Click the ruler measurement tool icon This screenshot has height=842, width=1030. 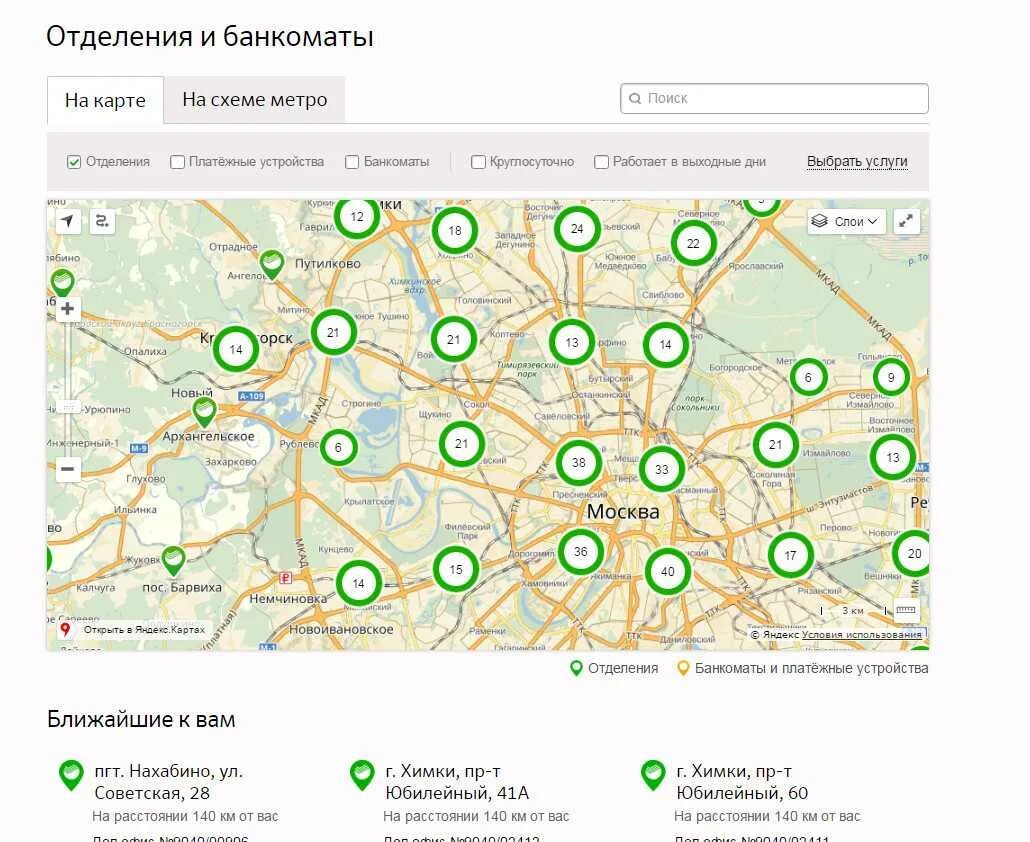pyautogui.click(x=905, y=610)
